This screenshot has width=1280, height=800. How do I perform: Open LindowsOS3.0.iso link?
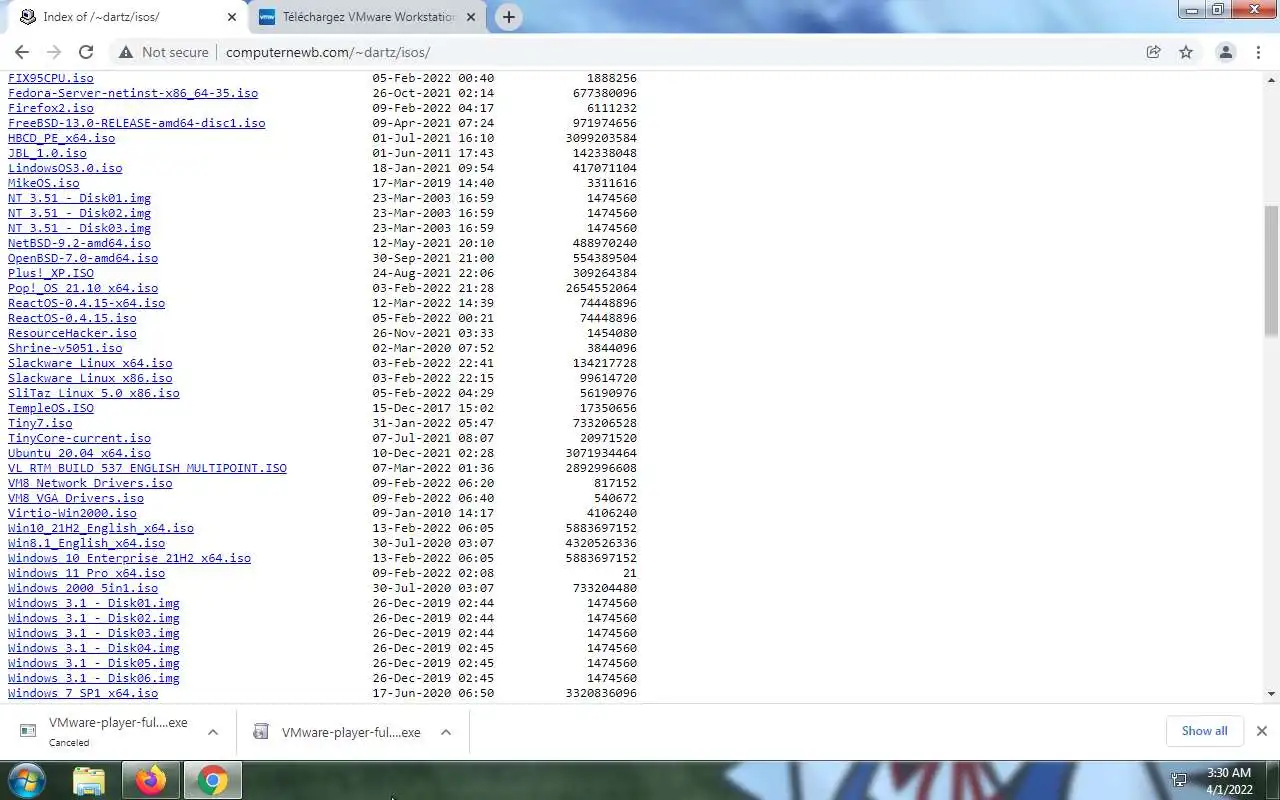click(x=65, y=168)
